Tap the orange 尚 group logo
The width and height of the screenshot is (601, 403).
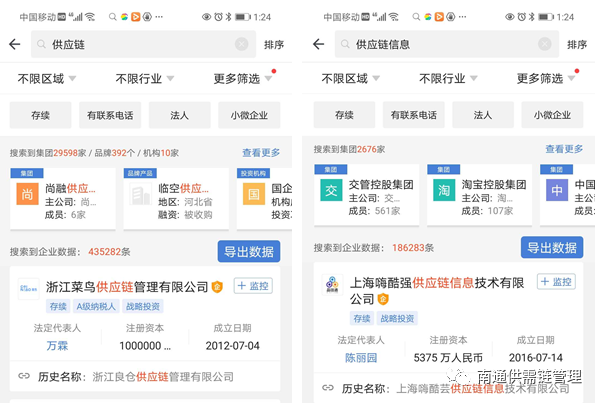[x=27, y=194]
